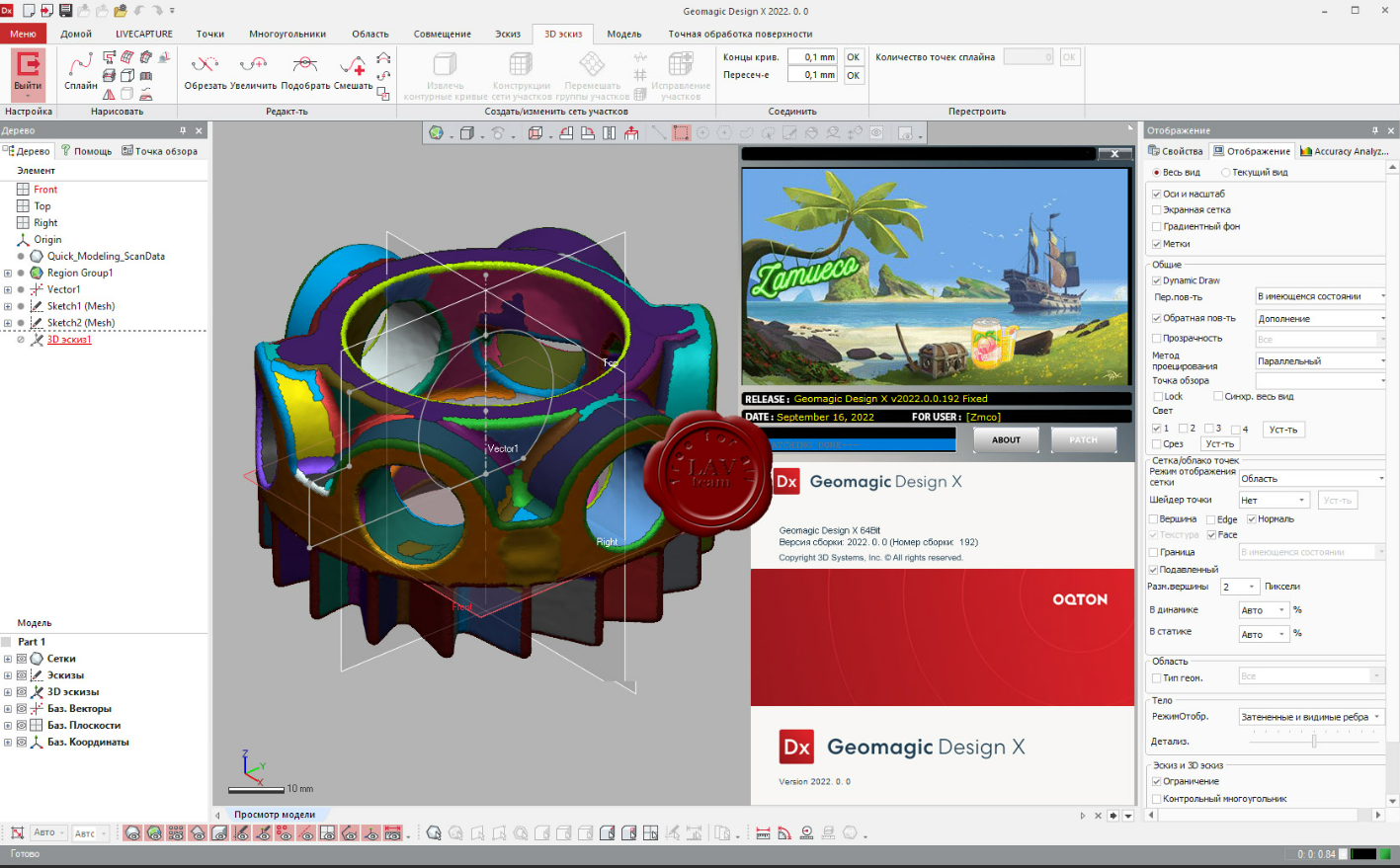1400x868 pixels.
Task: Open the Многоугольники ribbon tab
Action: coord(288,34)
